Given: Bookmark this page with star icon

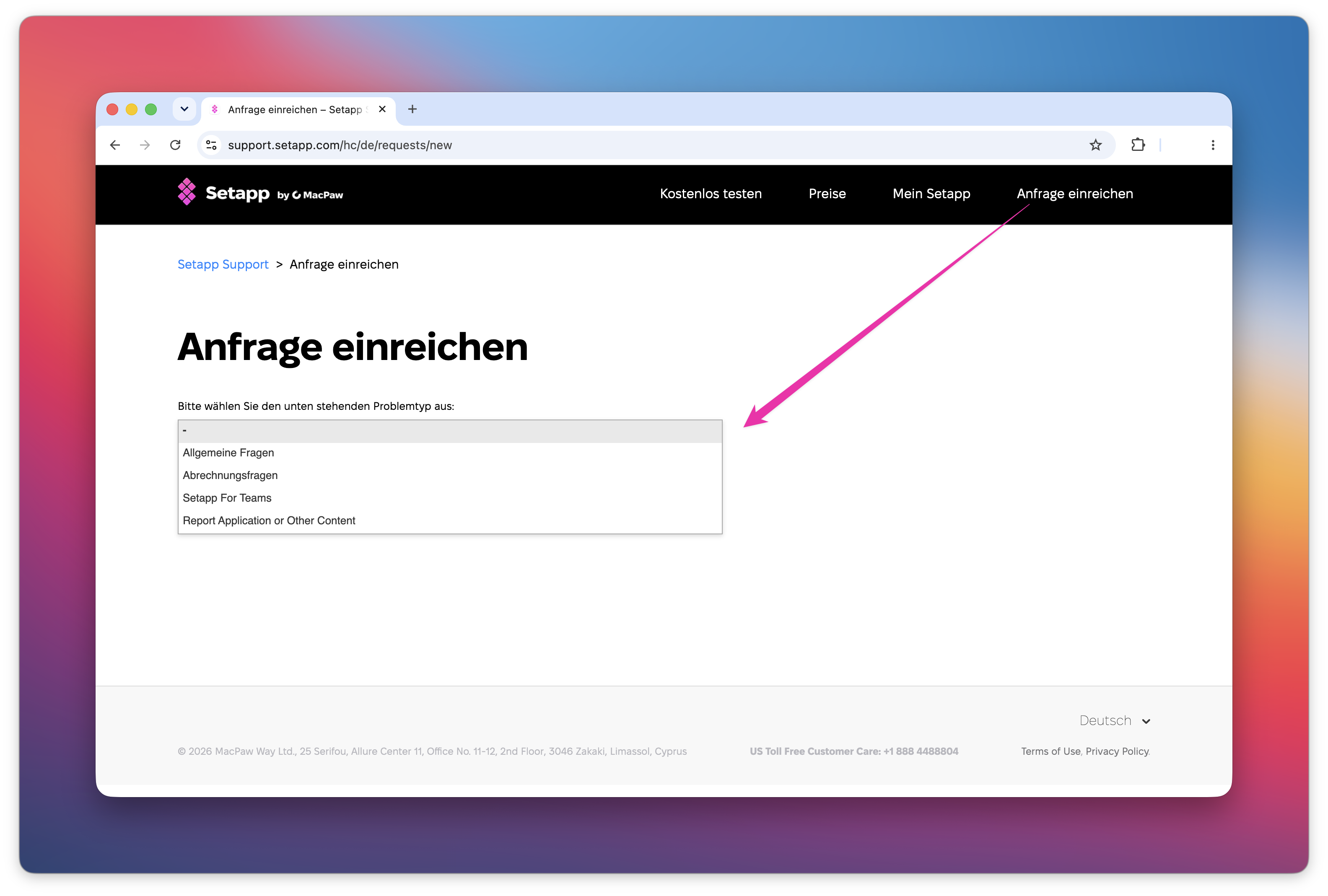Looking at the screenshot, I should click(1095, 145).
